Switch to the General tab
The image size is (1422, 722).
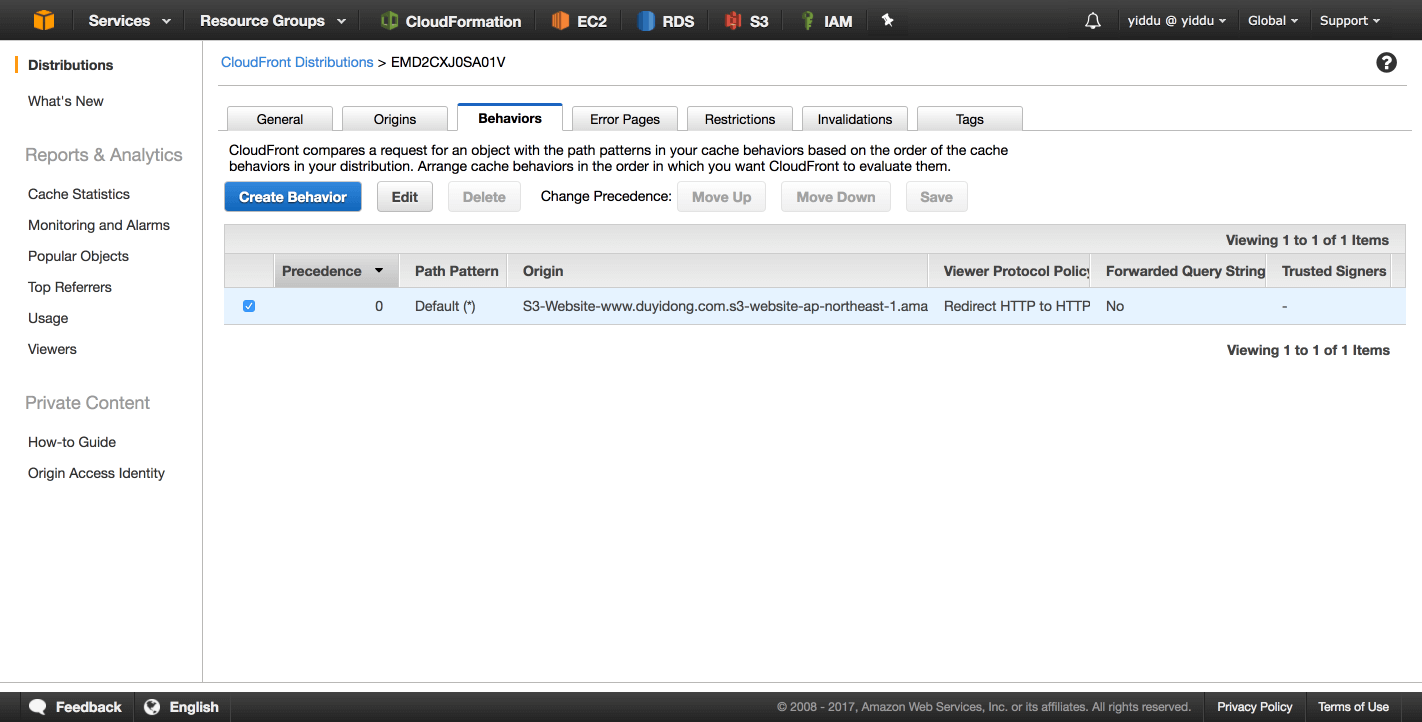[280, 119]
